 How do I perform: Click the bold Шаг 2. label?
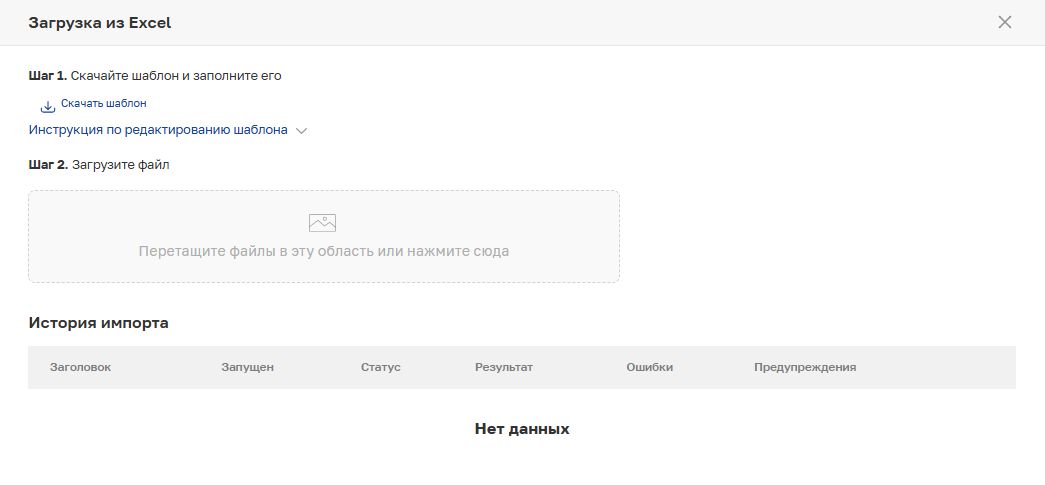[x=48, y=165]
